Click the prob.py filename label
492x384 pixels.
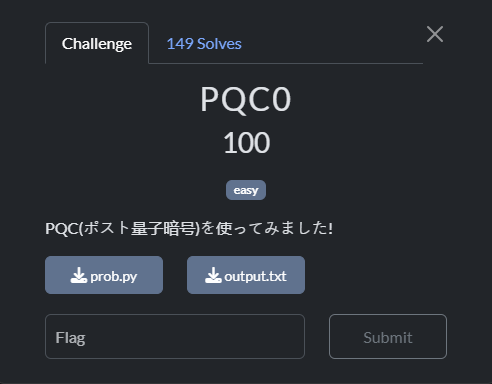point(114,276)
